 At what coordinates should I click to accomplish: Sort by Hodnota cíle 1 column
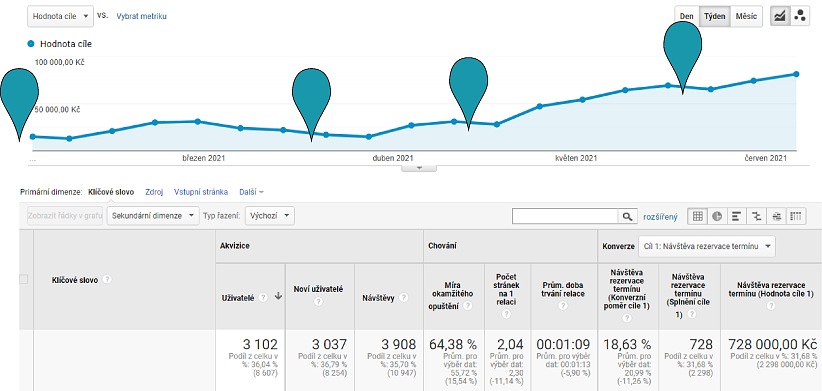[771, 289]
